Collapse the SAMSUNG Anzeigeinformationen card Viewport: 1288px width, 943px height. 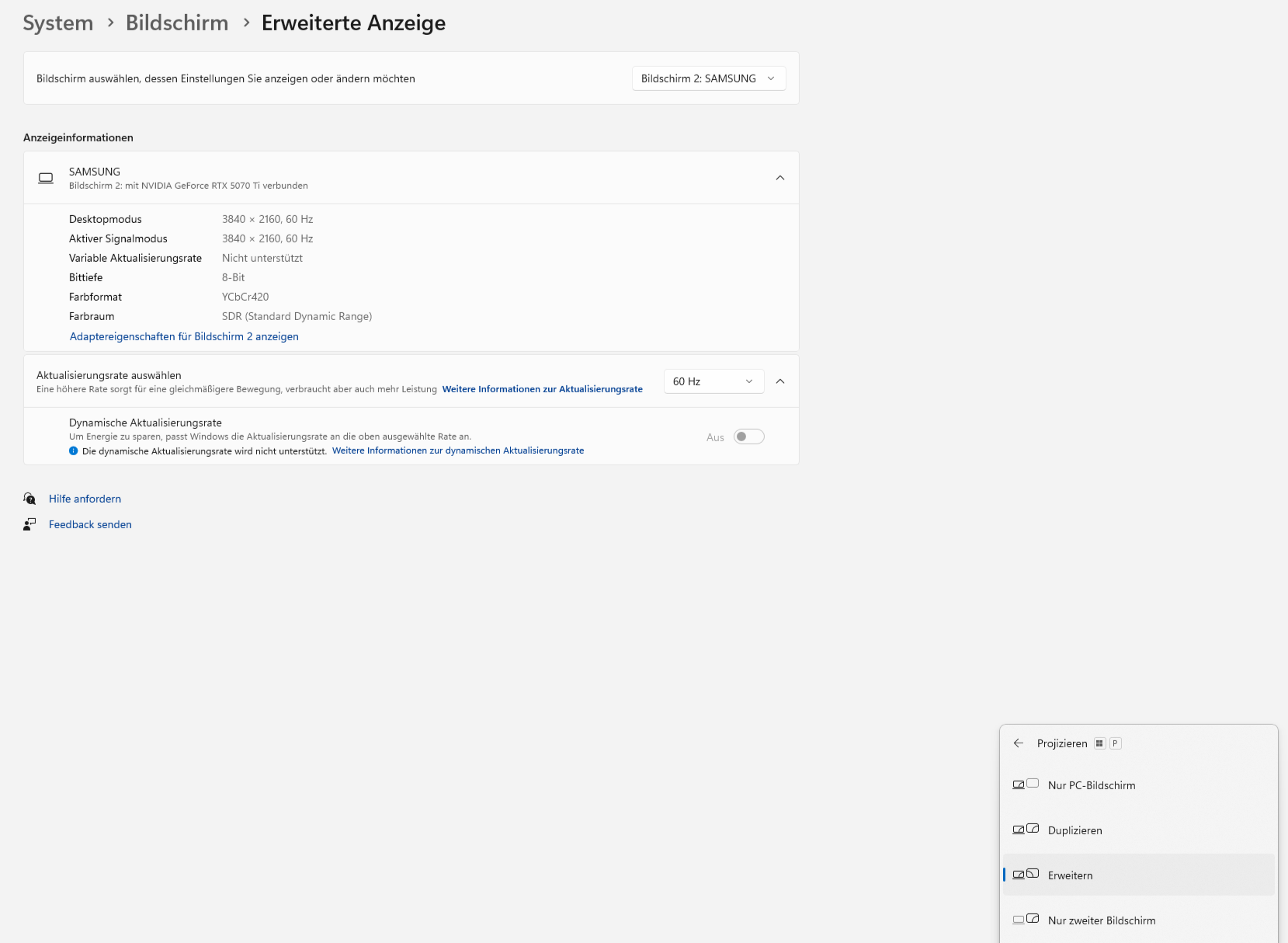point(780,178)
